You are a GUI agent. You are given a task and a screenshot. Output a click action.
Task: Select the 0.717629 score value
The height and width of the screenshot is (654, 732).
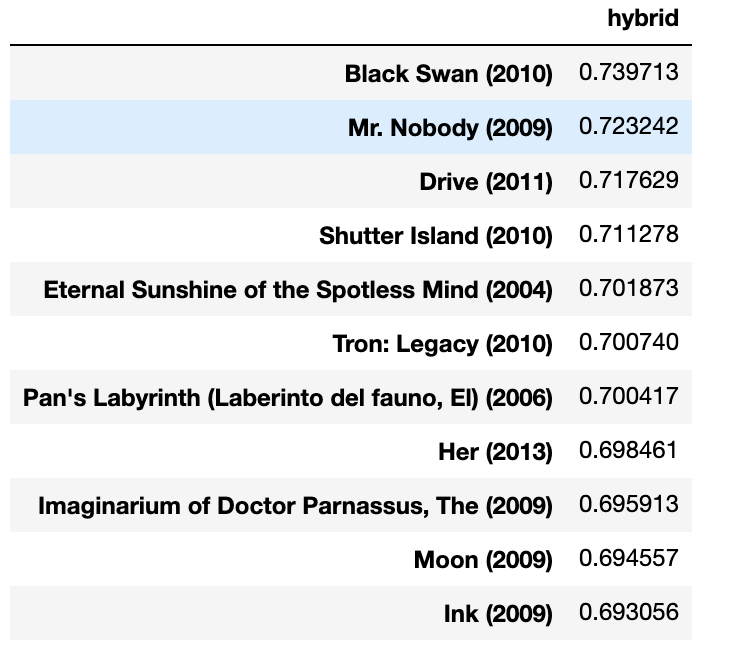pyautogui.click(x=628, y=181)
